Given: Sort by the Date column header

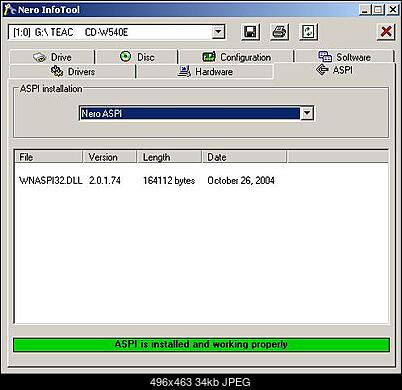Looking at the screenshot, I should 244,157.
